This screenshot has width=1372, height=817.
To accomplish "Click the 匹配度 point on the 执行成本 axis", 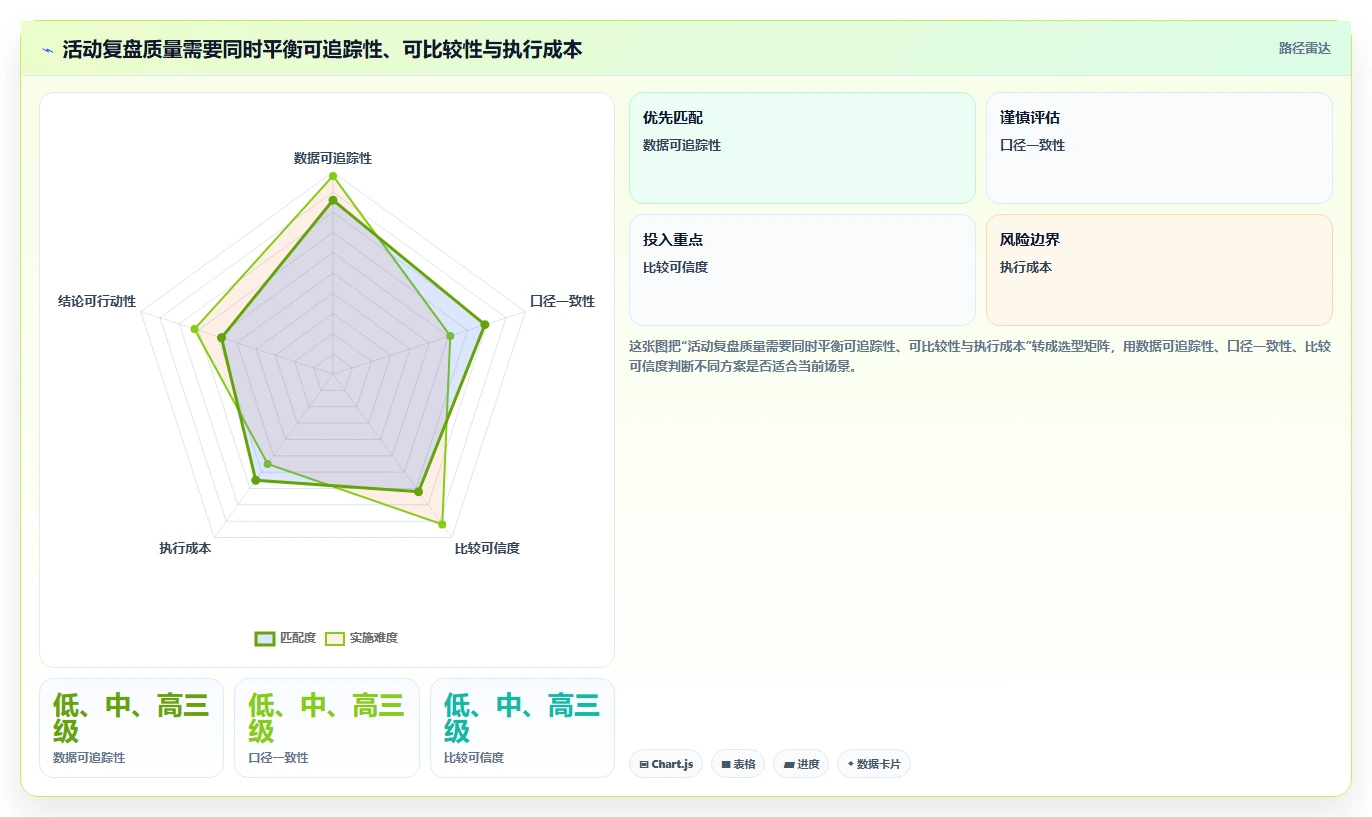I will point(255,481).
